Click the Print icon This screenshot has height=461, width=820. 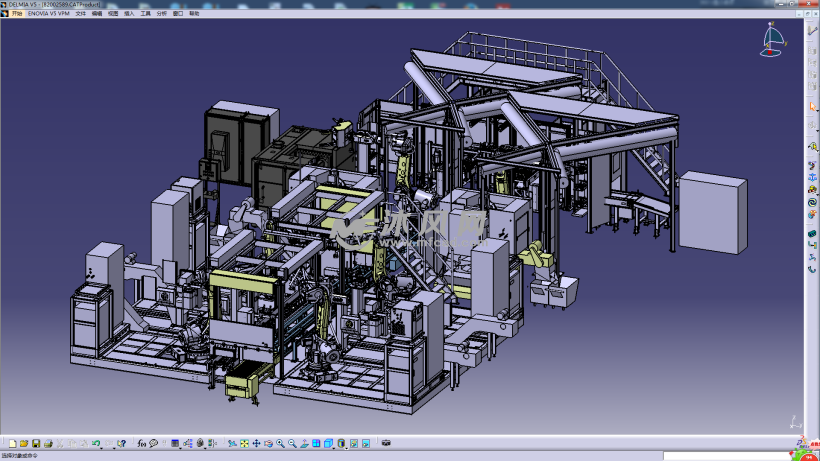point(48,442)
